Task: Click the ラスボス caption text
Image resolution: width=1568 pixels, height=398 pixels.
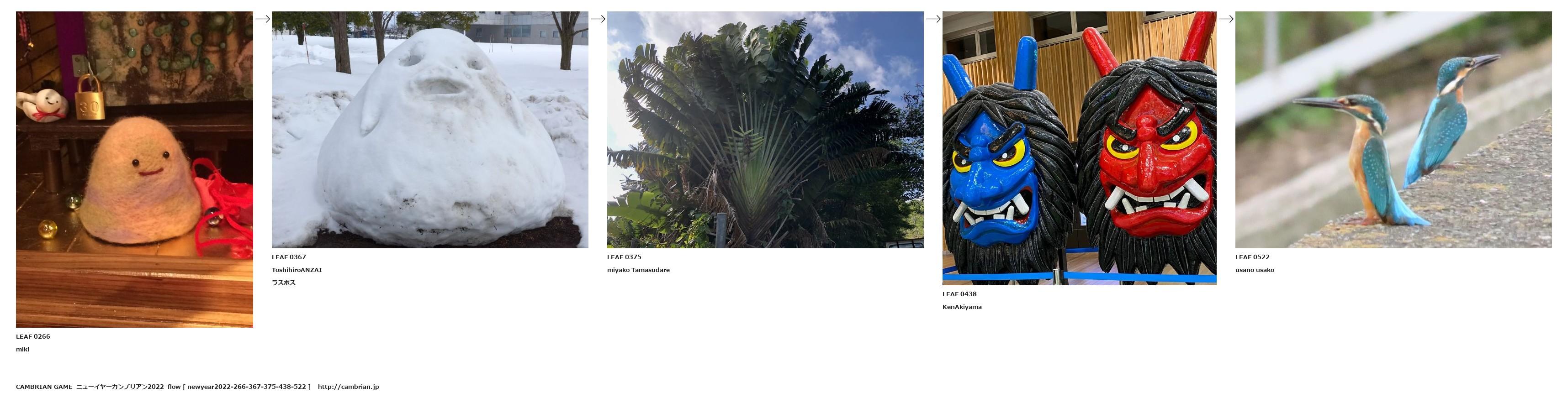Action: click(284, 283)
